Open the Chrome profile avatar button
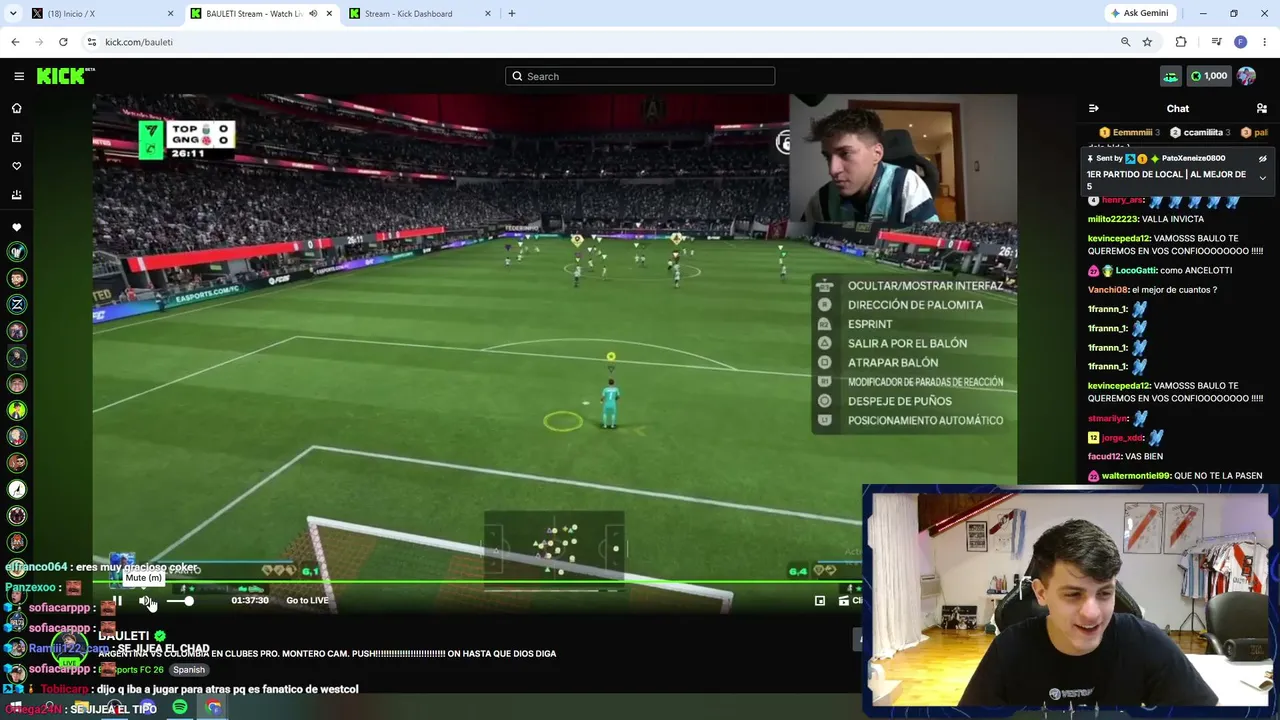Viewport: 1280px width, 720px height. (1240, 42)
